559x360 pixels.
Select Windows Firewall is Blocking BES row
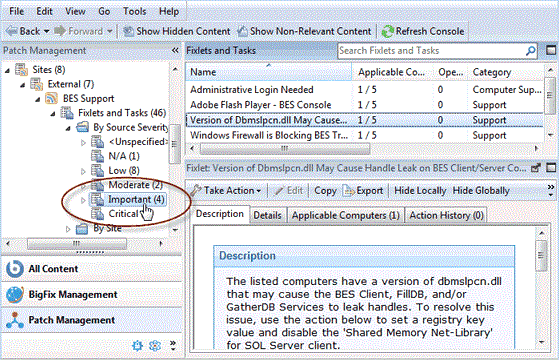point(365,135)
